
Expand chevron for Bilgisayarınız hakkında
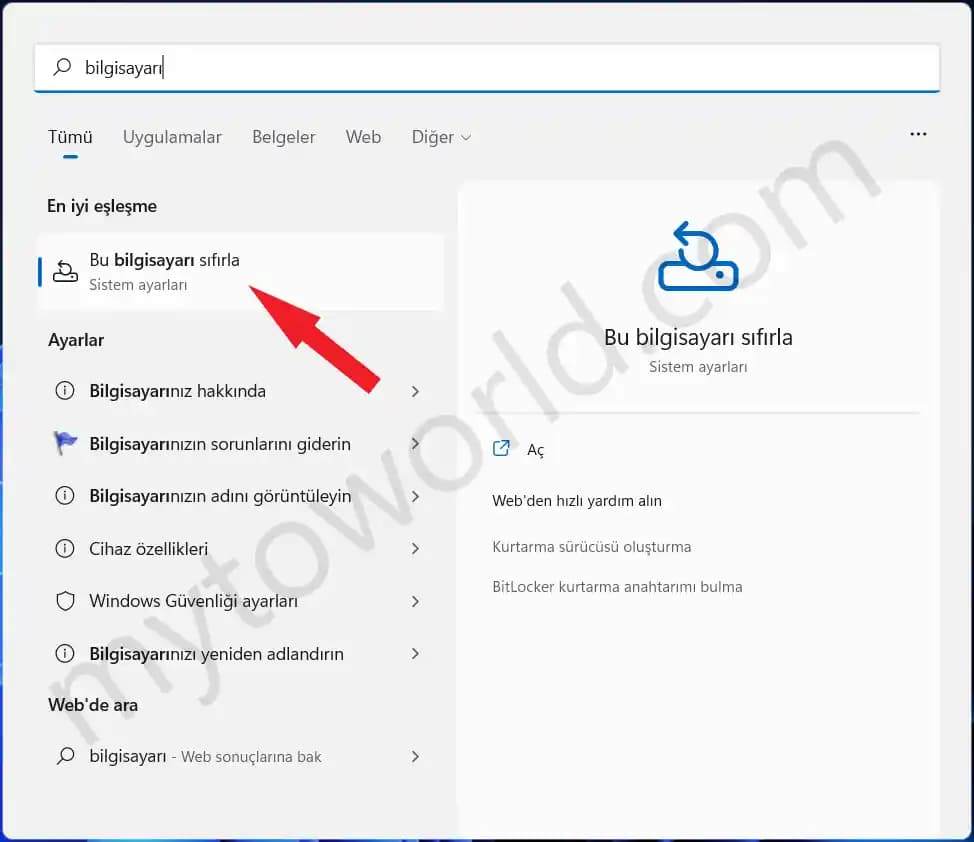coord(415,391)
